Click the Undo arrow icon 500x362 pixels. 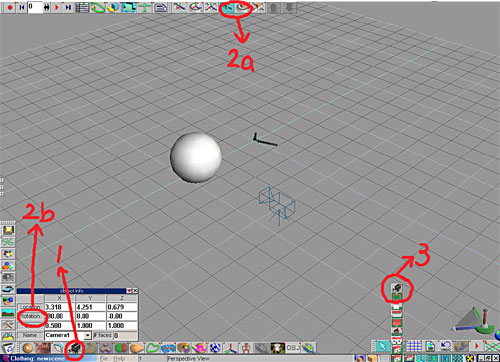446,347
